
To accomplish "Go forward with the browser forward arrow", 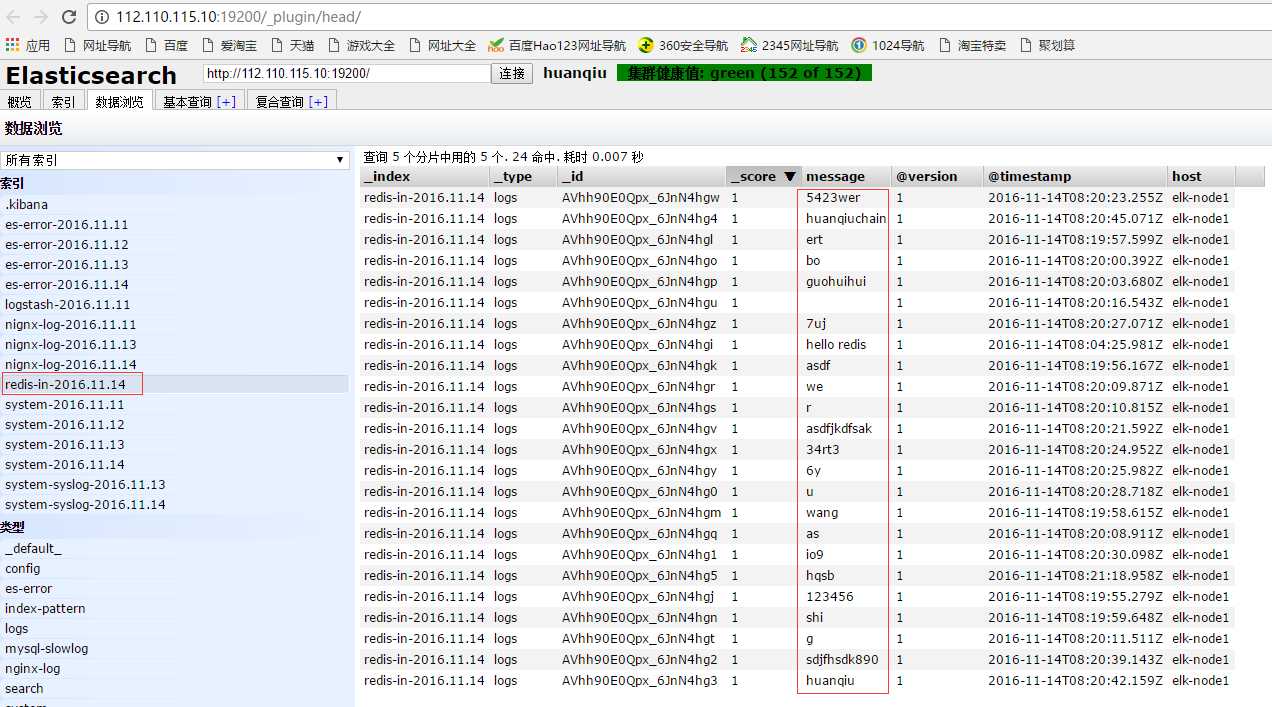I will (x=41, y=17).
